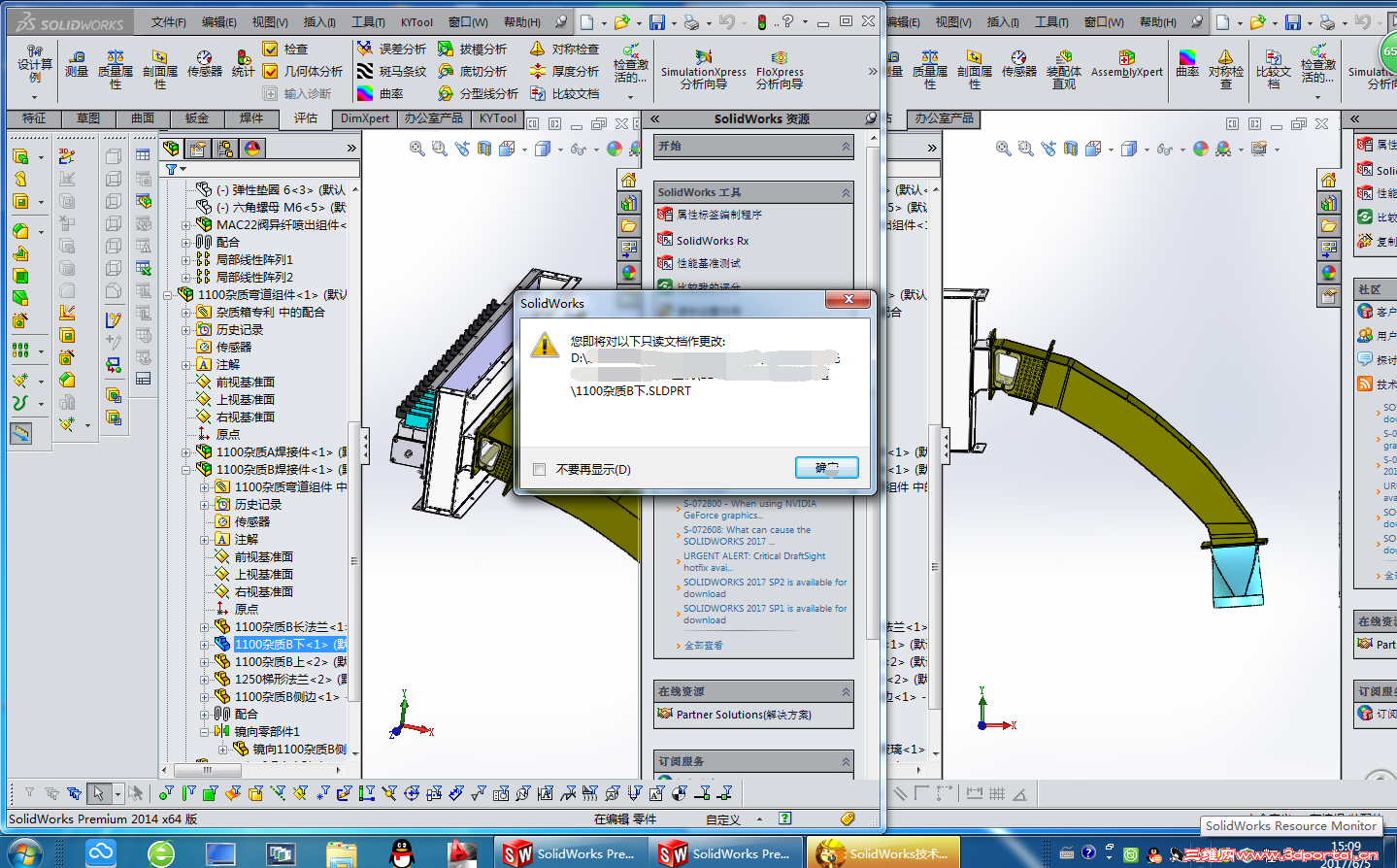Collapse the 1100杂质弯道组件<1> tree node
This screenshot has height=868, width=1397.
point(168,294)
